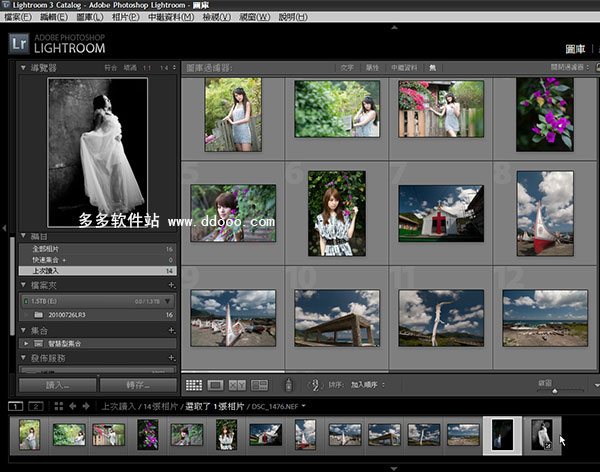Open the View (V) menu

pos(217,17)
